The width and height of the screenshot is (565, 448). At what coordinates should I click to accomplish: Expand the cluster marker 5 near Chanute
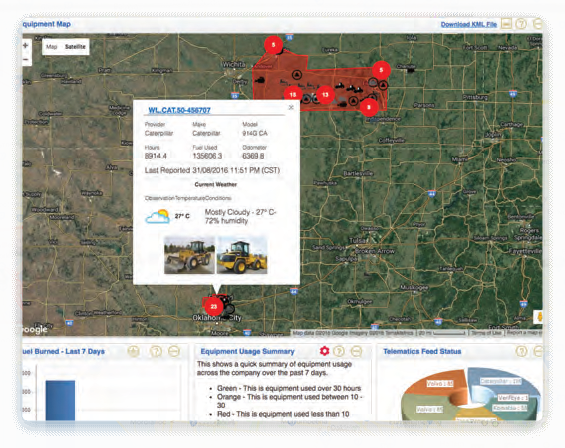point(381,70)
